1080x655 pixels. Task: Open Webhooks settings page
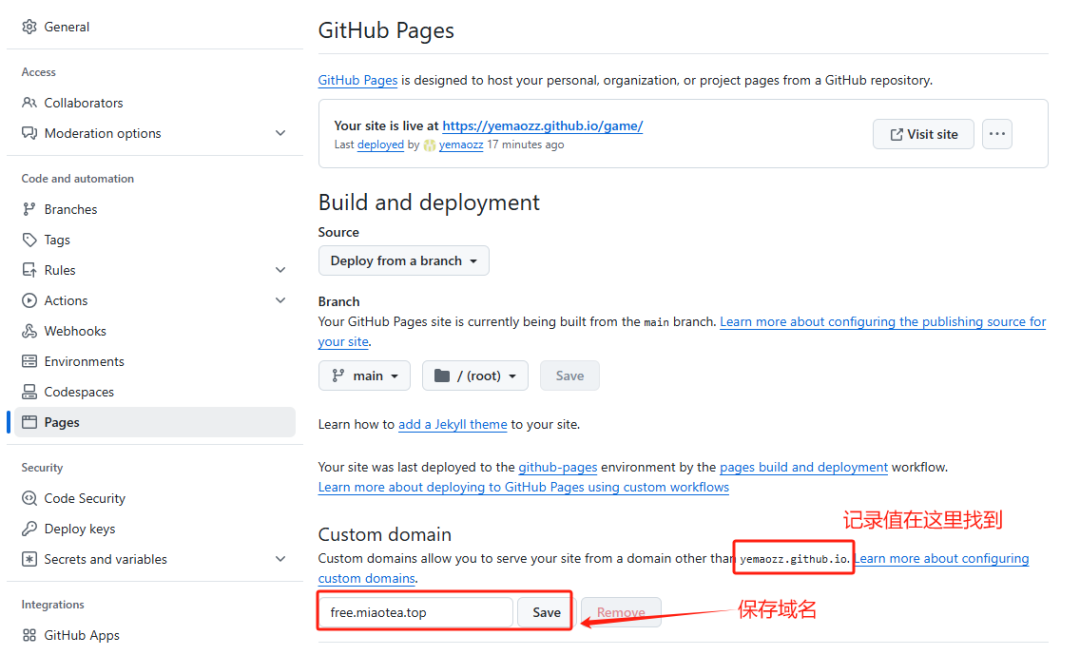[x=75, y=331]
